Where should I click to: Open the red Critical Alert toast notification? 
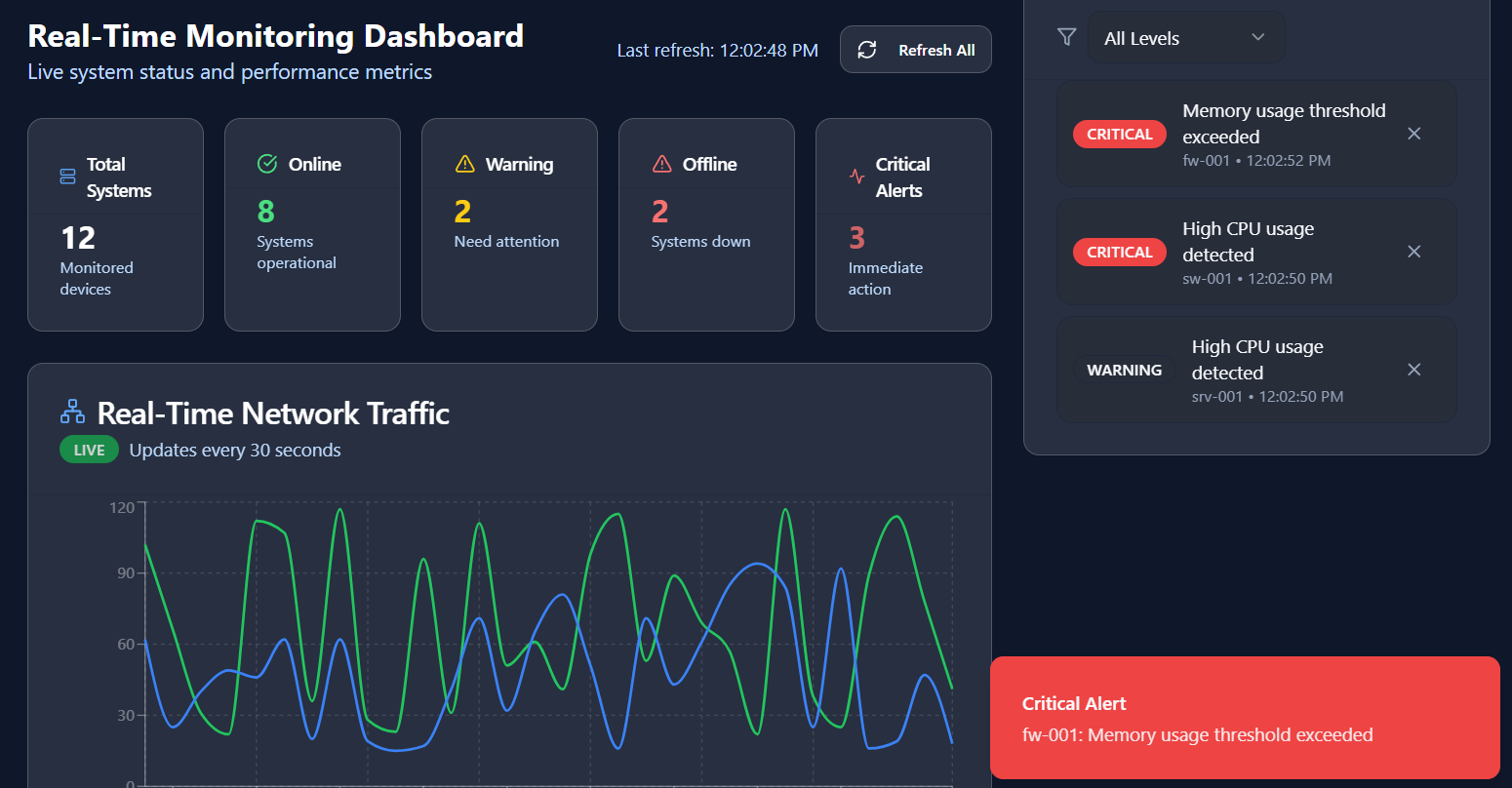point(1244,718)
